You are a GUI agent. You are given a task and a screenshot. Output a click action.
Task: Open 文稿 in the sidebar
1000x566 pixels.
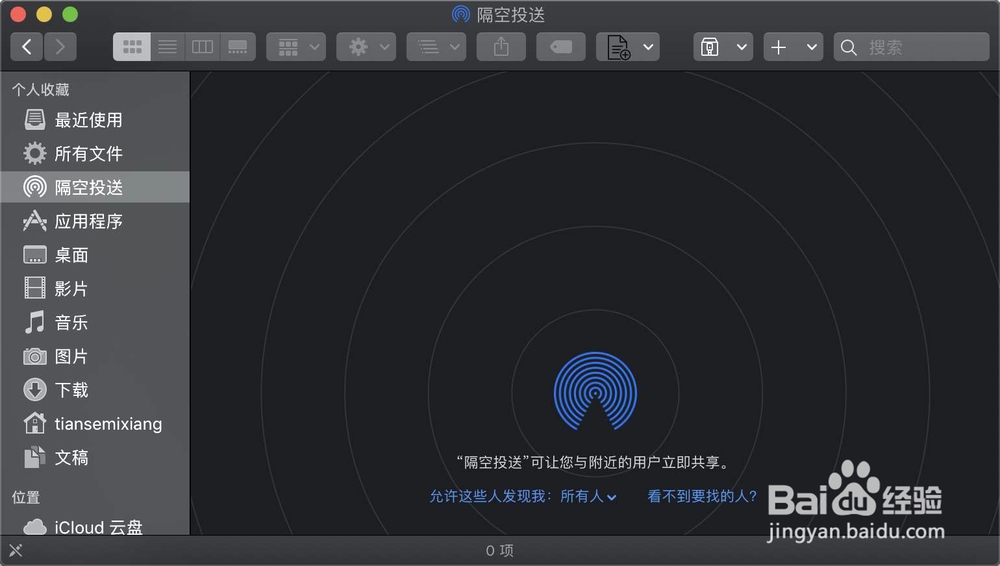click(95, 458)
